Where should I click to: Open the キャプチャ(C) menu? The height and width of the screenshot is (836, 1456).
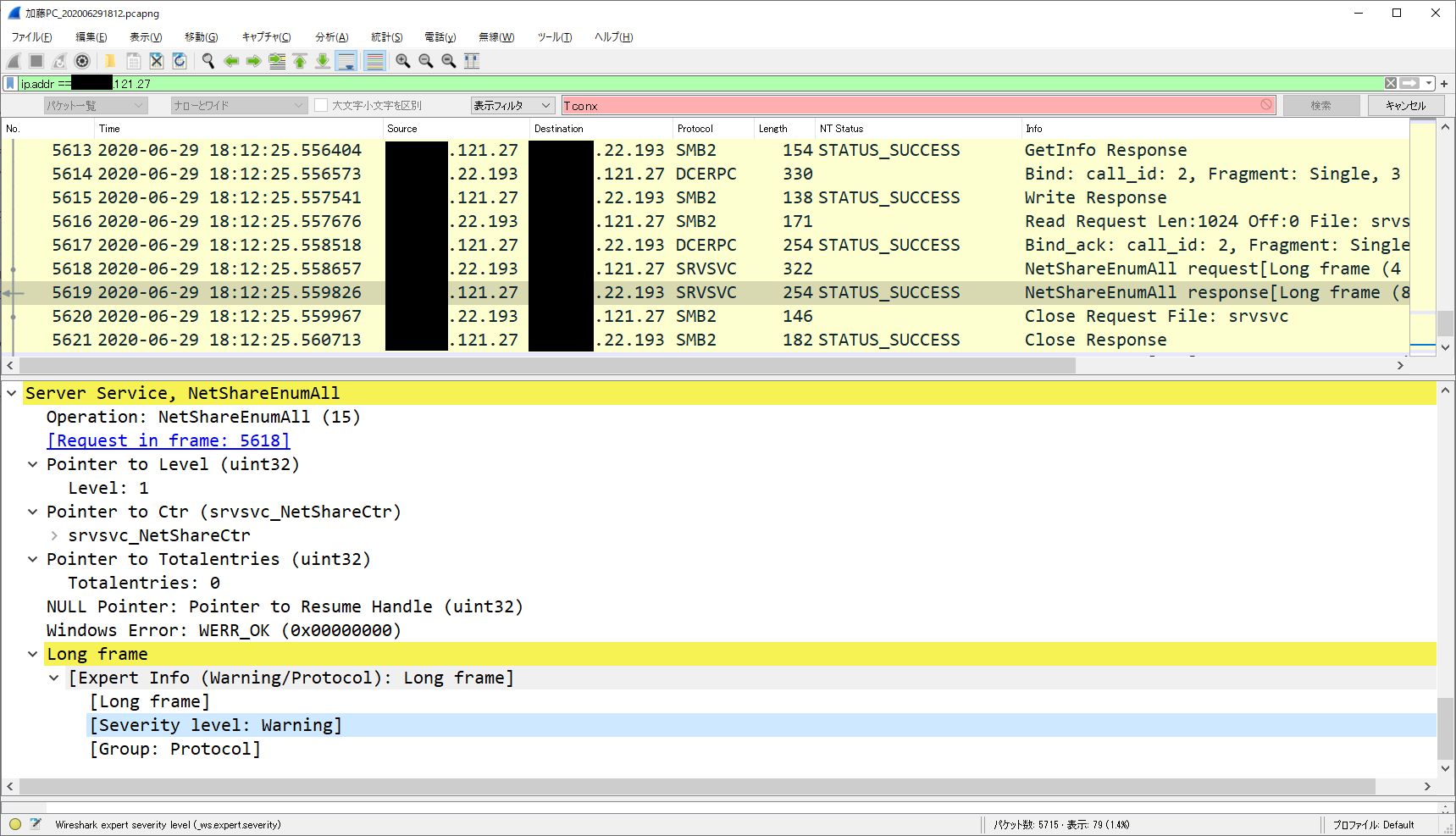[x=266, y=37]
